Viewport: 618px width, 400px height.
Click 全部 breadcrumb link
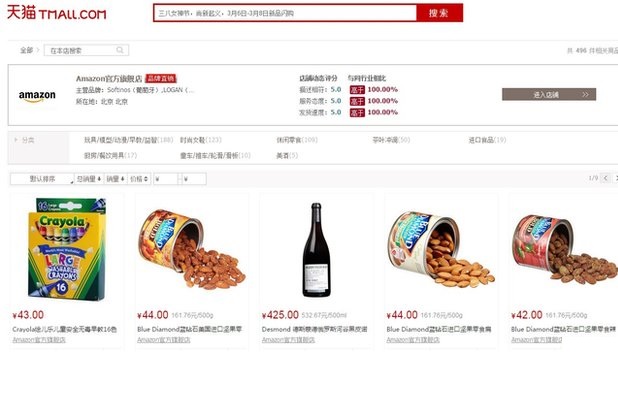click(x=26, y=50)
